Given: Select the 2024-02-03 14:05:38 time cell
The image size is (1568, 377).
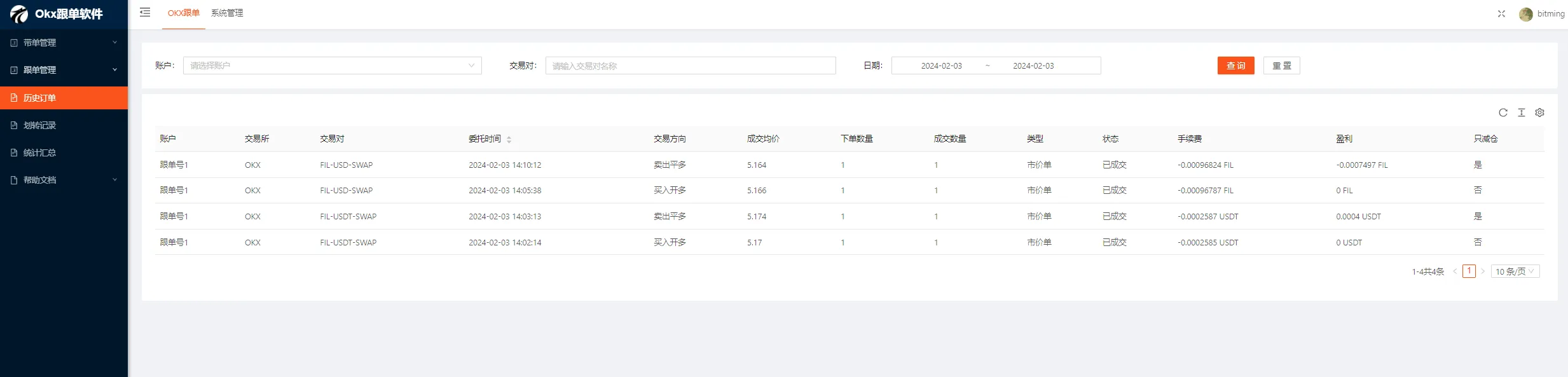Looking at the screenshot, I should coord(505,190).
